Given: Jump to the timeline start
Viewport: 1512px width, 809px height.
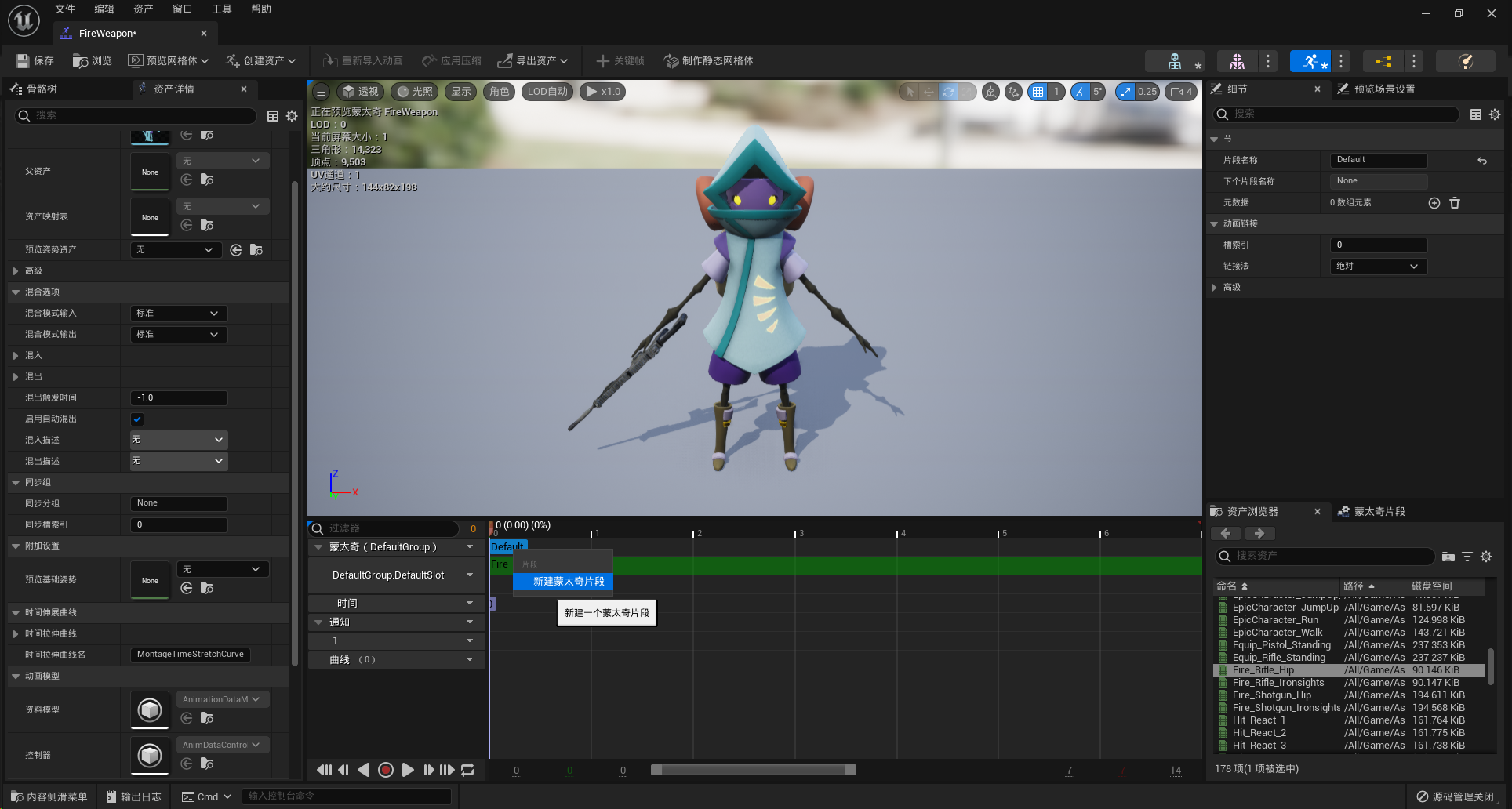Looking at the screenshot, I should pos(324,770).
